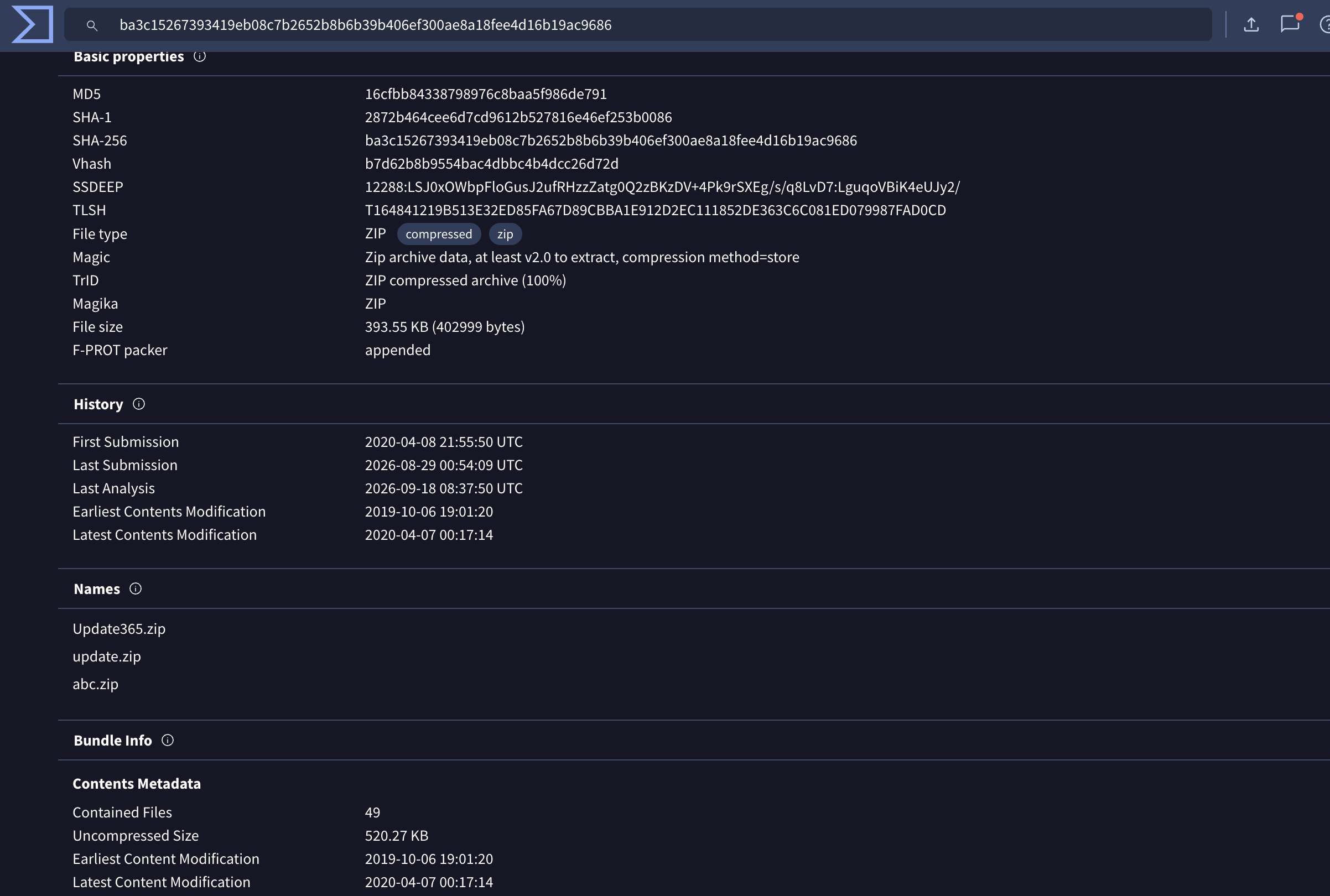
Task: Click the upload file icon
Action: [x=1250, y=24]
